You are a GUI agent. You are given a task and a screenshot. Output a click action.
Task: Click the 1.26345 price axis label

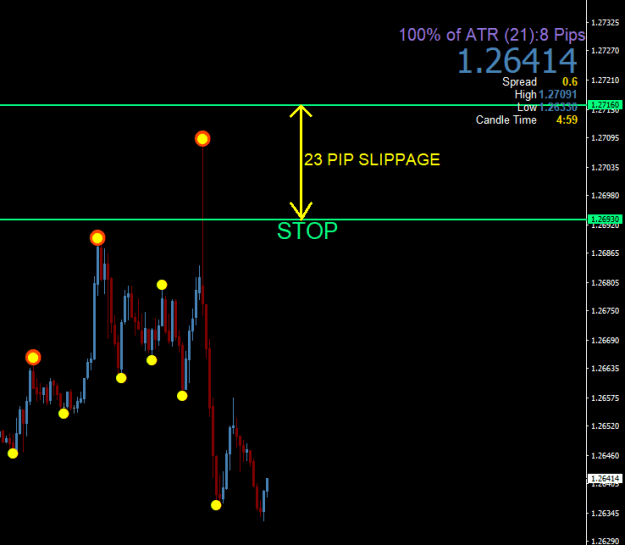605,513
